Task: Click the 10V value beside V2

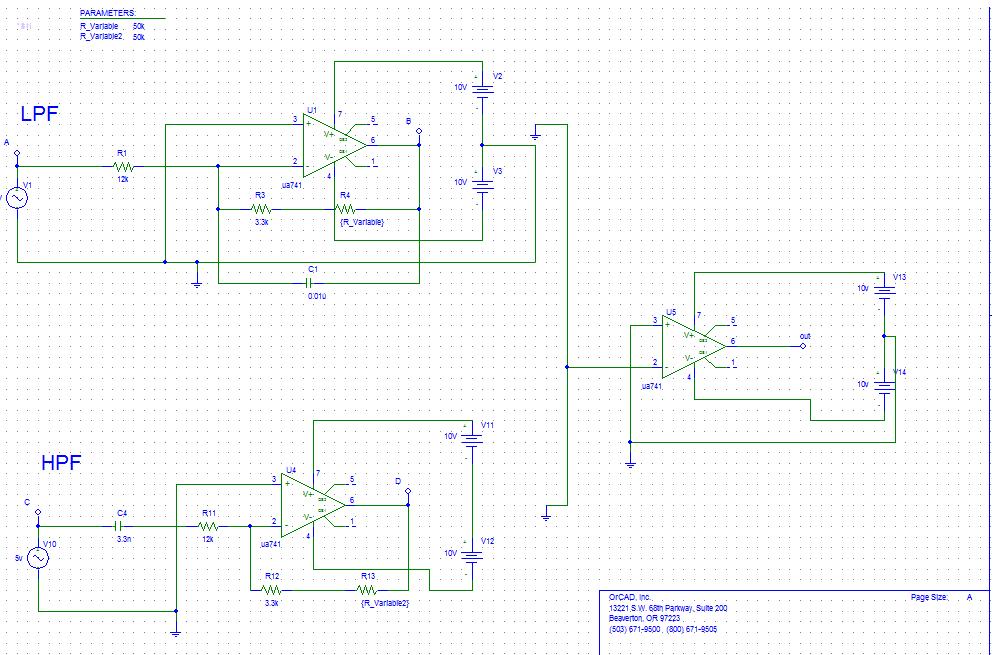Action: pyautogui.click(x=461, y=87)
